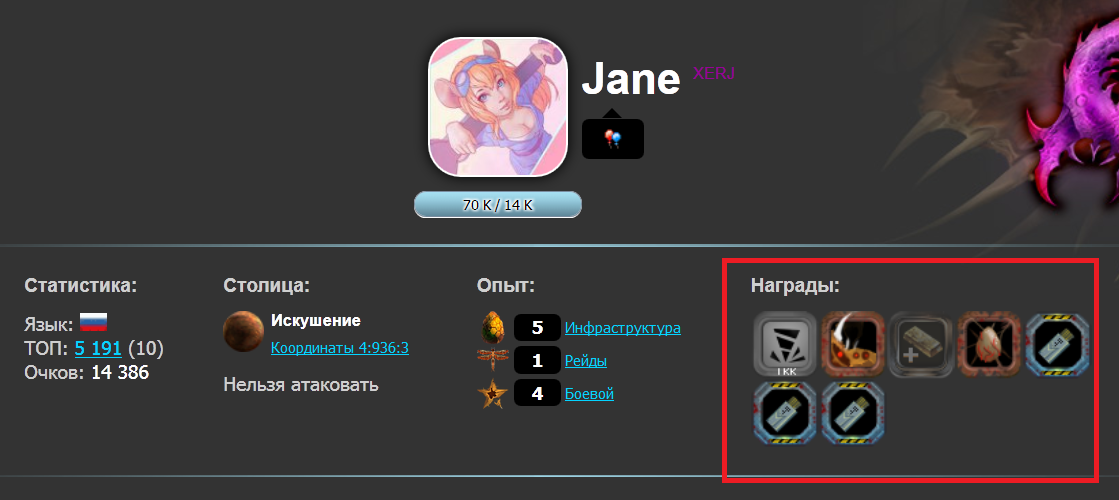Click the XERJ alliance tag
Image resolution: width=1119 pixels, height=500 pixels.
click(x=714, y=73)
